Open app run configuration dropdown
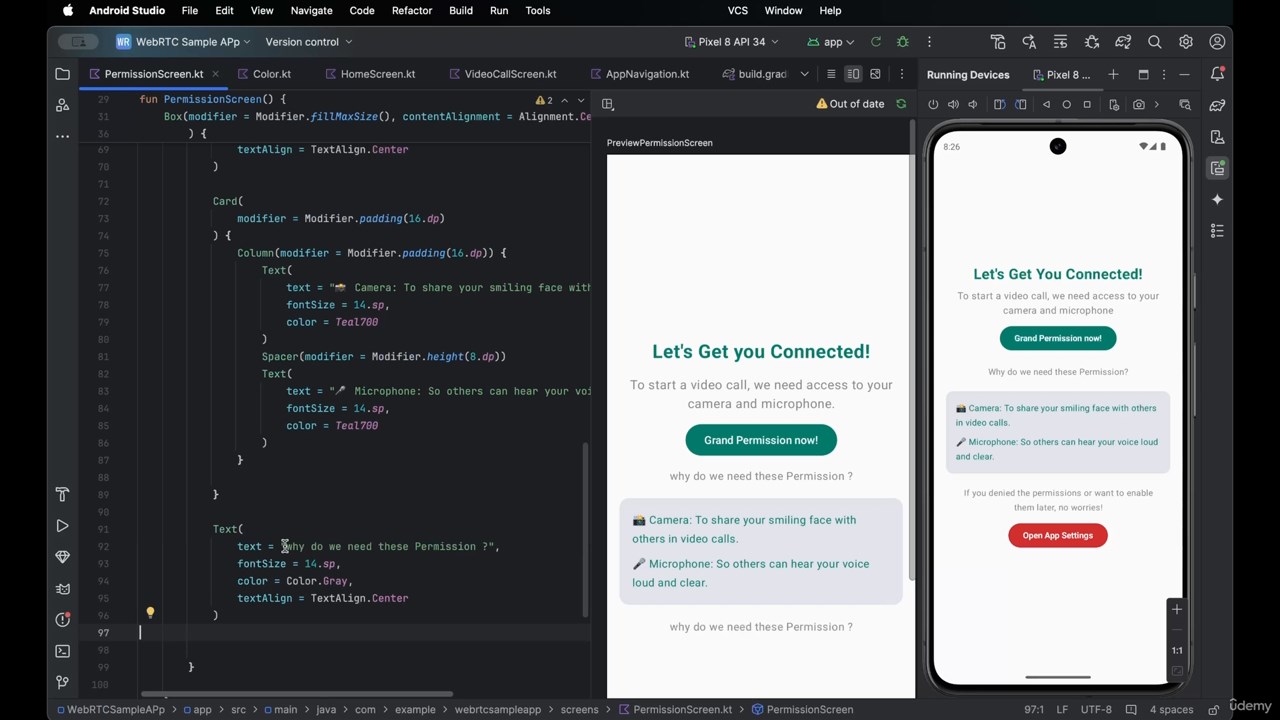This screenshot has width=1280, height=720. 831,42
